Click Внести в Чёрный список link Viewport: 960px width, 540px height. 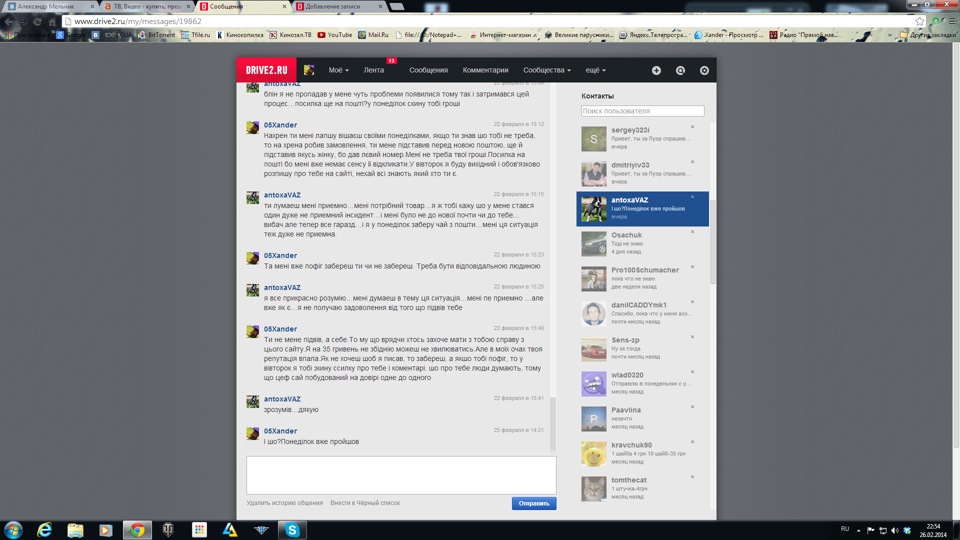365,503
